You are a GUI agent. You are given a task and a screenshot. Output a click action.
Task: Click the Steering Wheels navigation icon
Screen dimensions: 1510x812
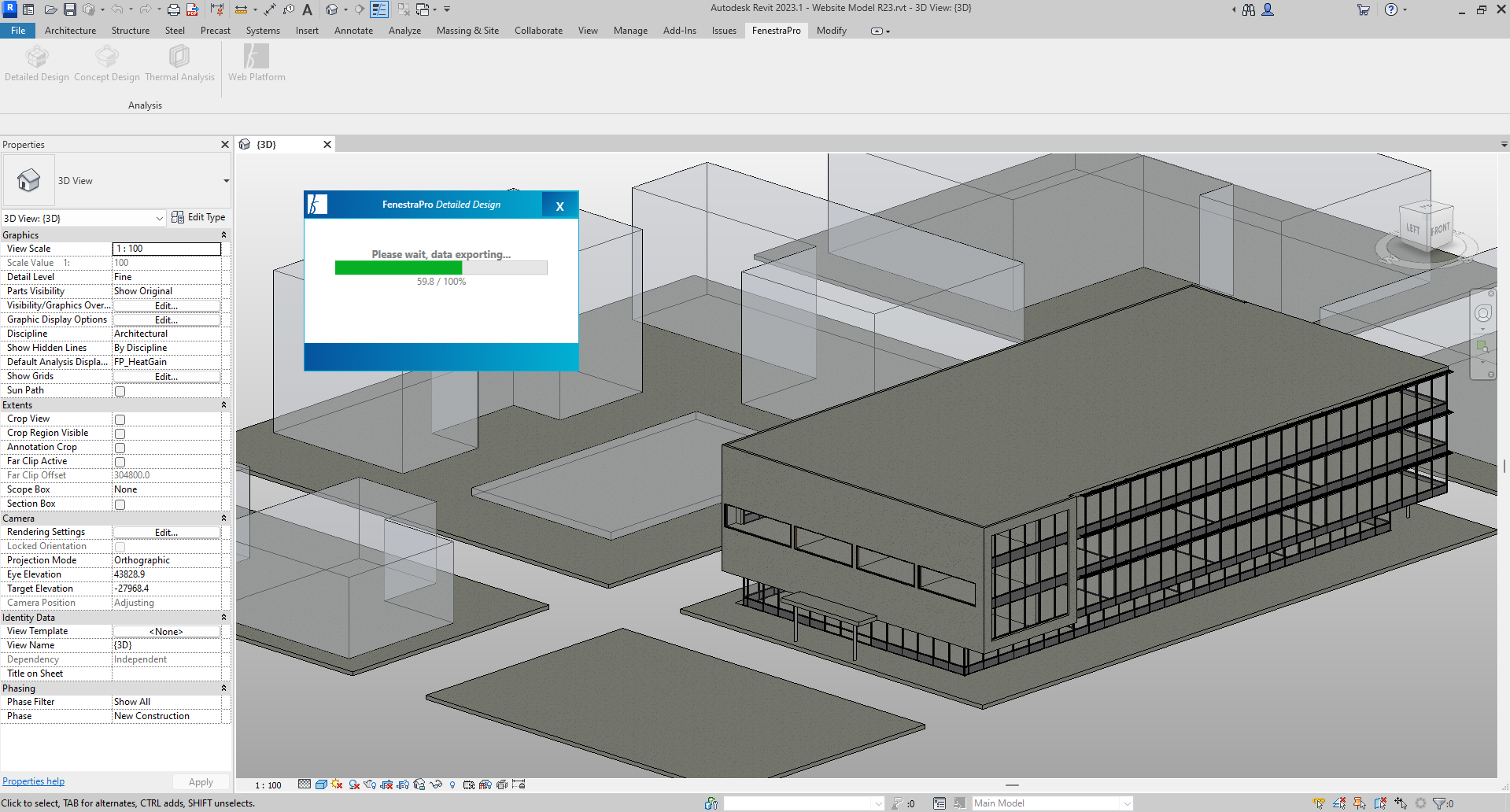point(1483,314)
